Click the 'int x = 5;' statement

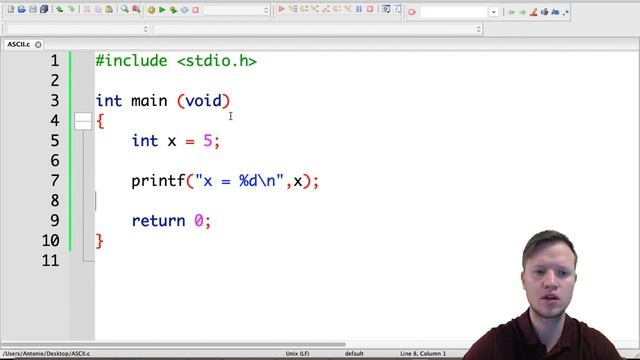point(176,141)
